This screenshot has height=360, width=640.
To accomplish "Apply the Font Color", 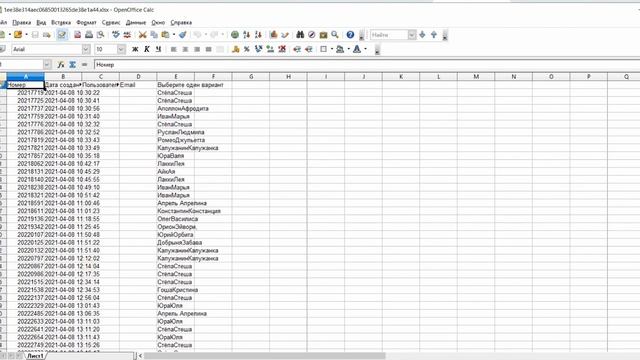I will coord(357,49).
